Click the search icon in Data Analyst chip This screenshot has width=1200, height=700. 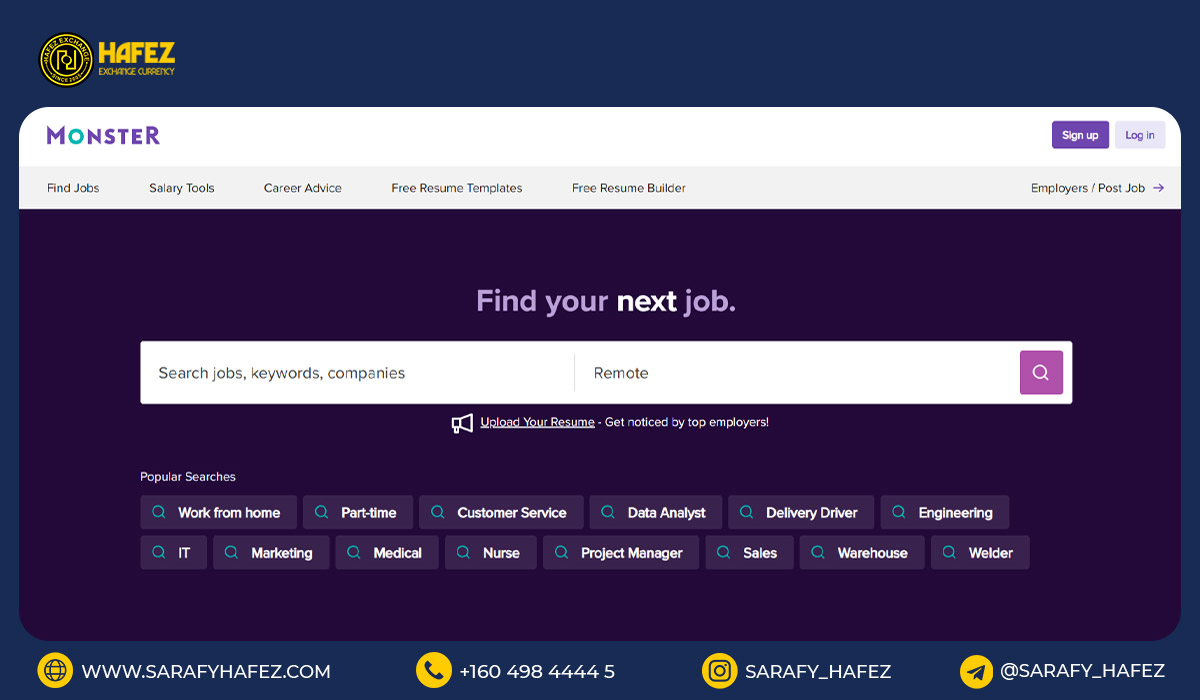click(608, 512)
